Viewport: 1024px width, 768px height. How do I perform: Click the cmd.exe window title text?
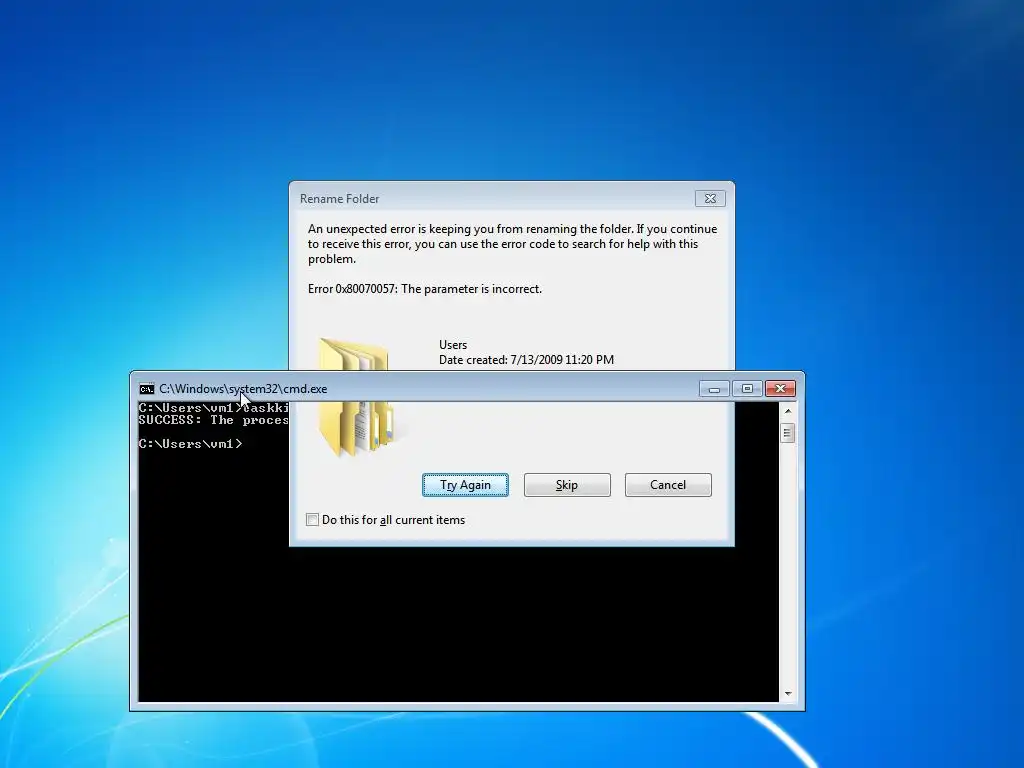[x=243, y=389]
